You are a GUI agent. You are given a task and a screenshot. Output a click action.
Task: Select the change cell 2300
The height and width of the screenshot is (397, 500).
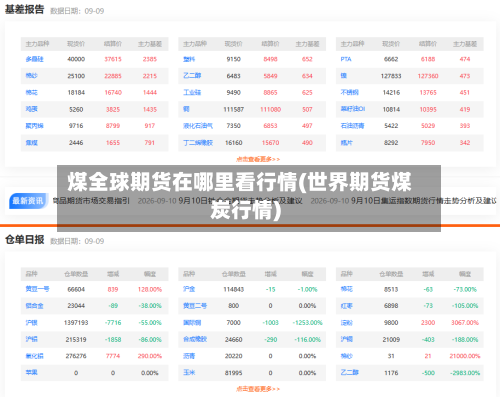pyautogui.click(x=428, y=323)
